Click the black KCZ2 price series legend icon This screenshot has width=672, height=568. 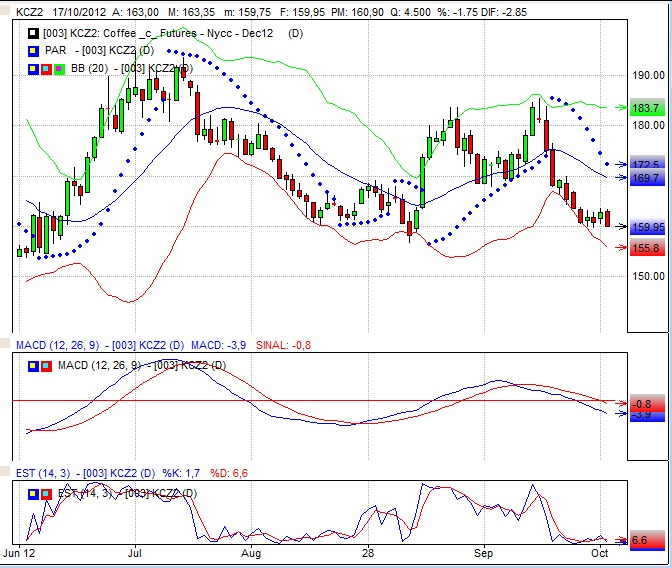coord(32,33)
